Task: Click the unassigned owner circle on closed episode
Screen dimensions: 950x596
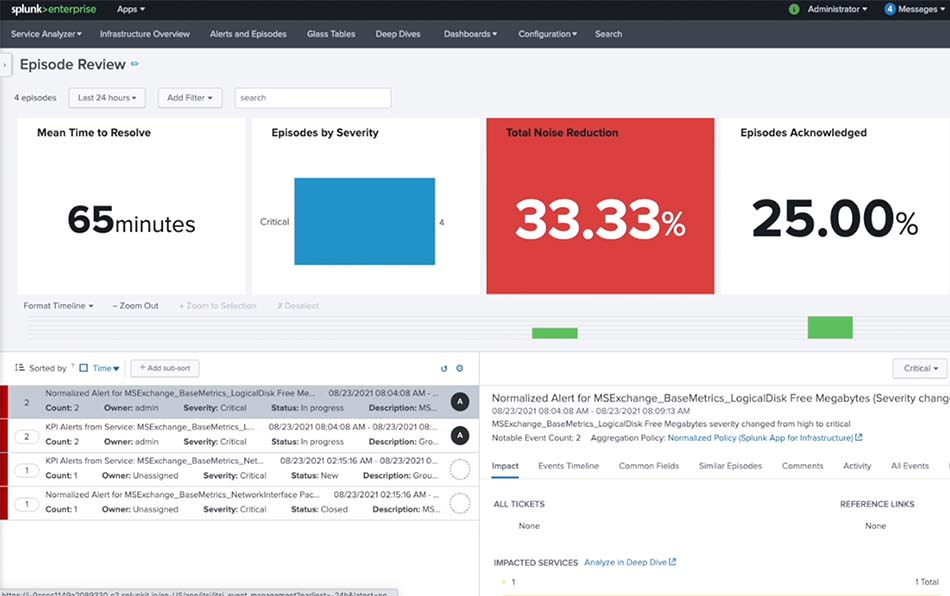Action: (459, 502)
